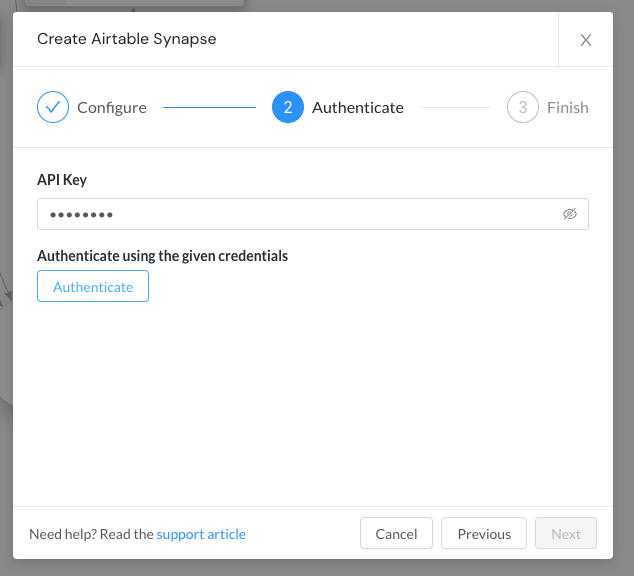This screenshot has width=634, height=576.
Task: Click the blue-outlined Authenticate button
Action: pos(93,286)
